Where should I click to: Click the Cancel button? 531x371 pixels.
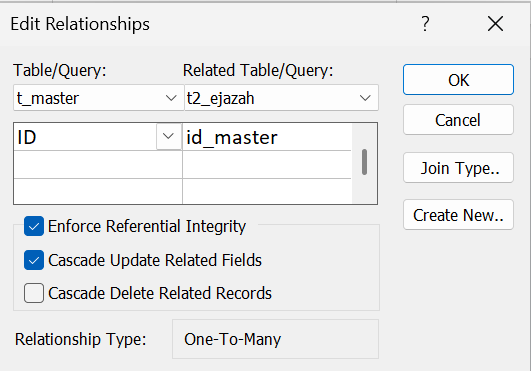tap(458, 120)
